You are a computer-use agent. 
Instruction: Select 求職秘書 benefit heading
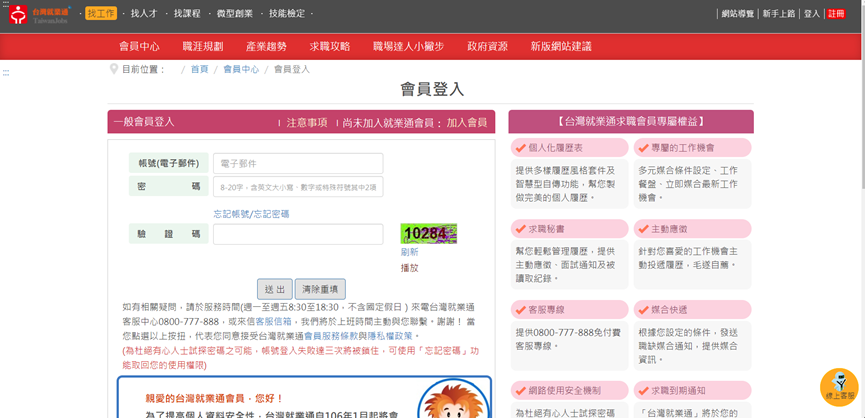click(569, 229)
